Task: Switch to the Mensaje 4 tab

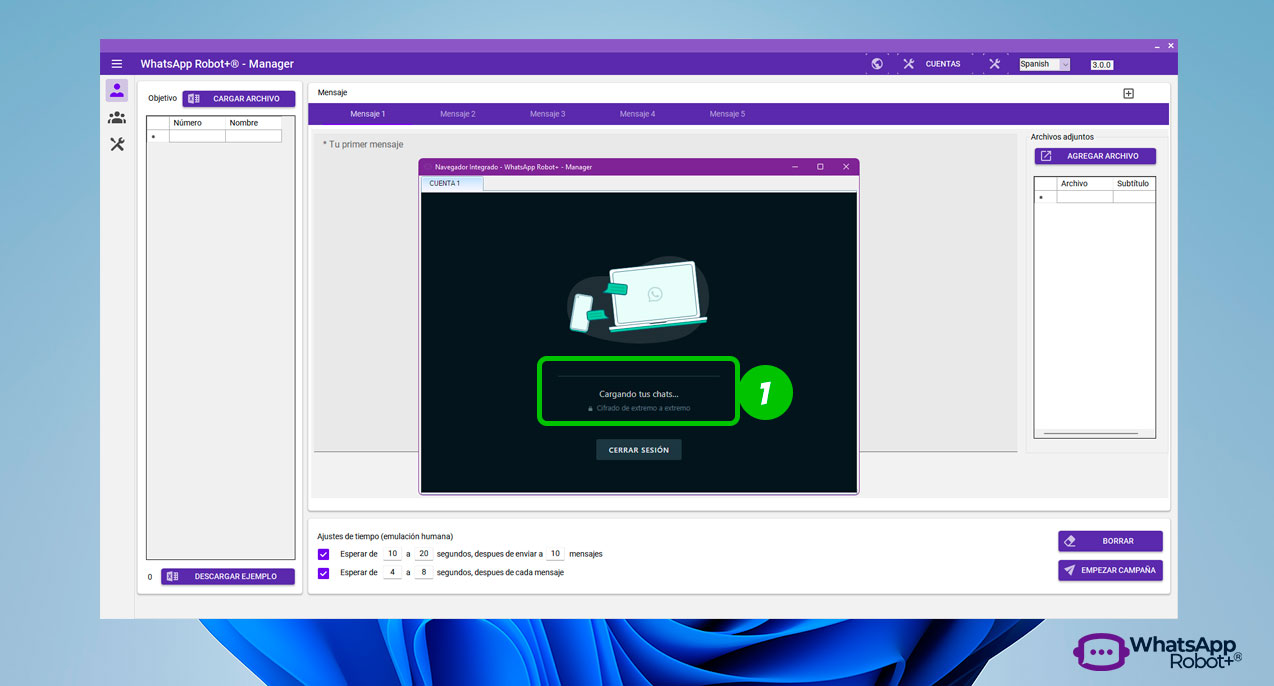Action: point(637,114)
